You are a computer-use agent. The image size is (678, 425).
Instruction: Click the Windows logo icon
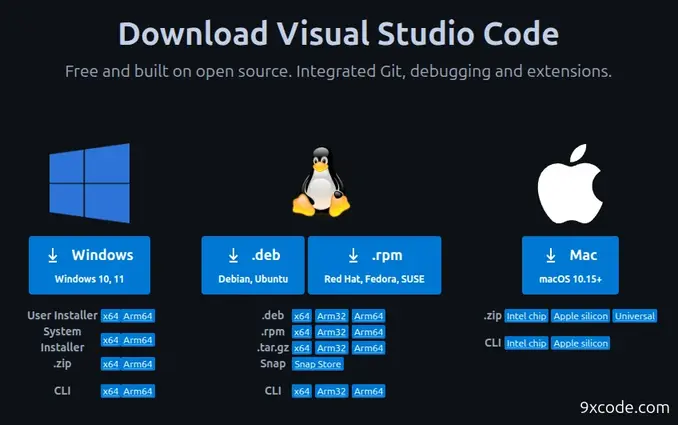[90, 183]
